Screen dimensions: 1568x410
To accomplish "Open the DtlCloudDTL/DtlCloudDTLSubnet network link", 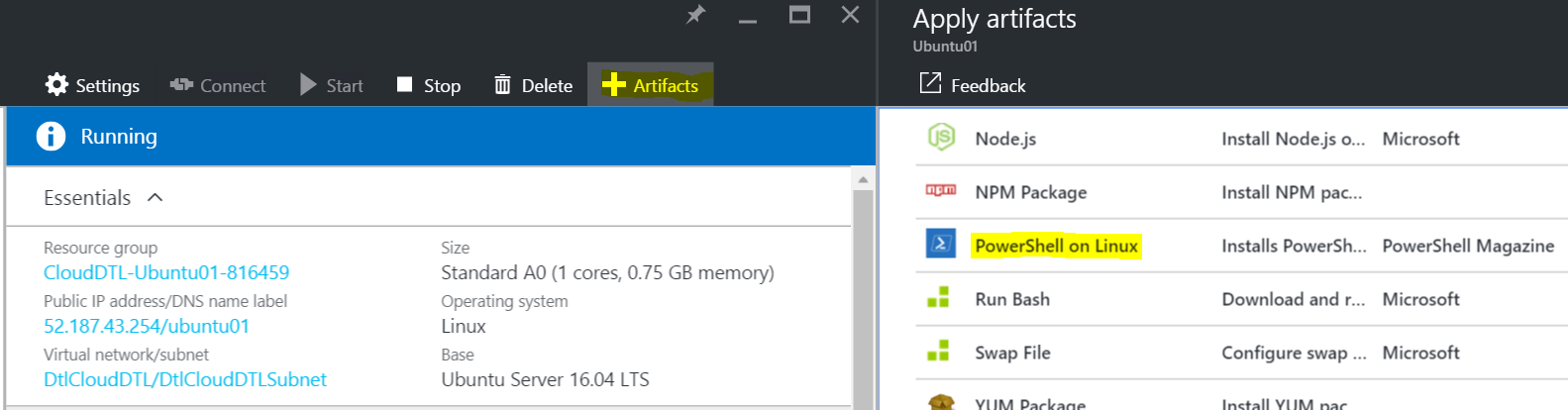I will pyautogui.click(x=185, y=379).
